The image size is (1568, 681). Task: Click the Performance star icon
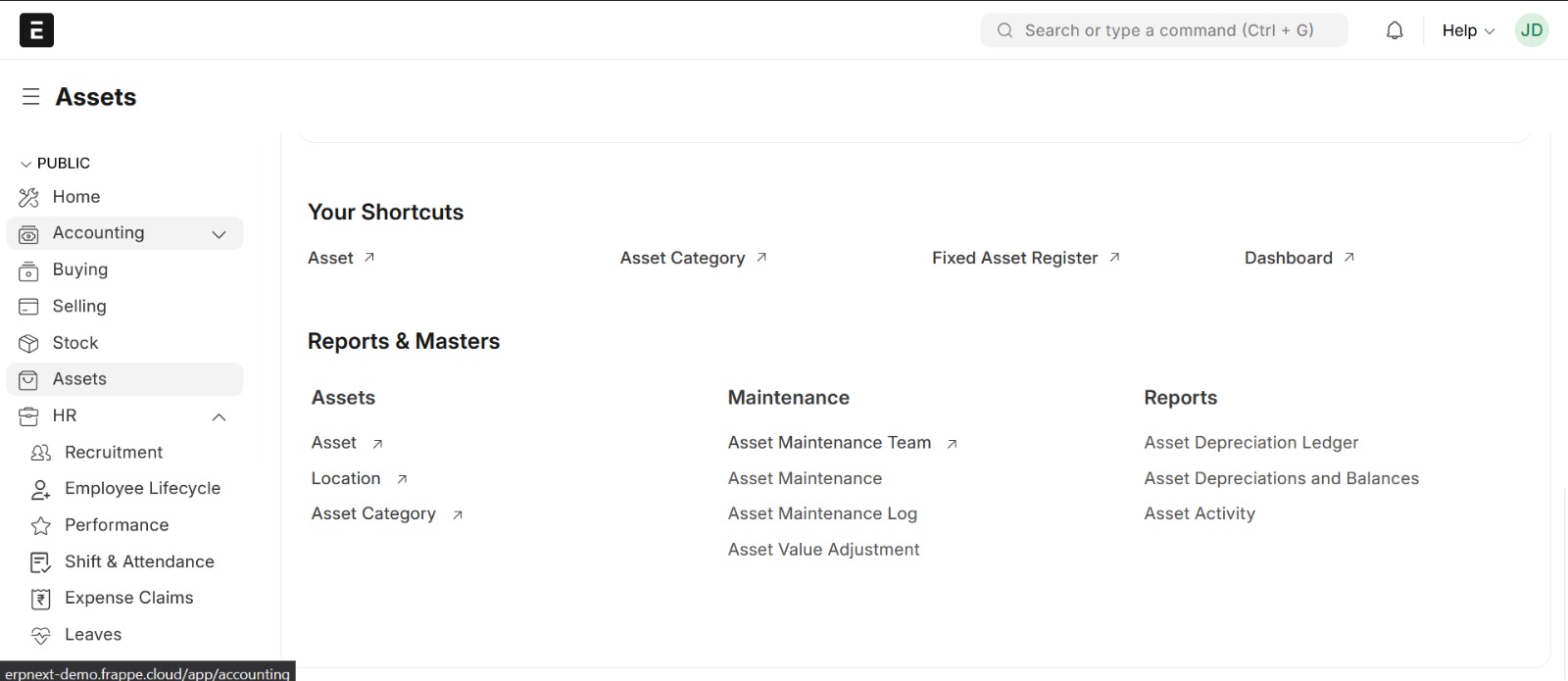[x=40, y=526]
